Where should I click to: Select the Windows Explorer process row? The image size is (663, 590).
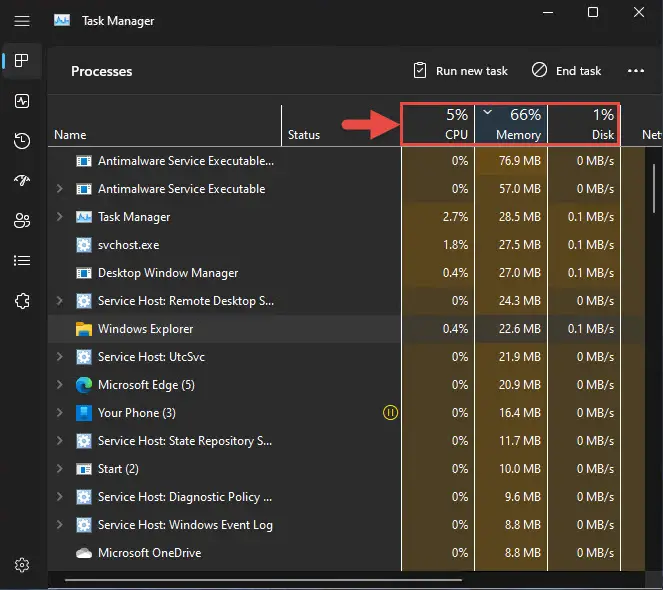click(347, 329)
